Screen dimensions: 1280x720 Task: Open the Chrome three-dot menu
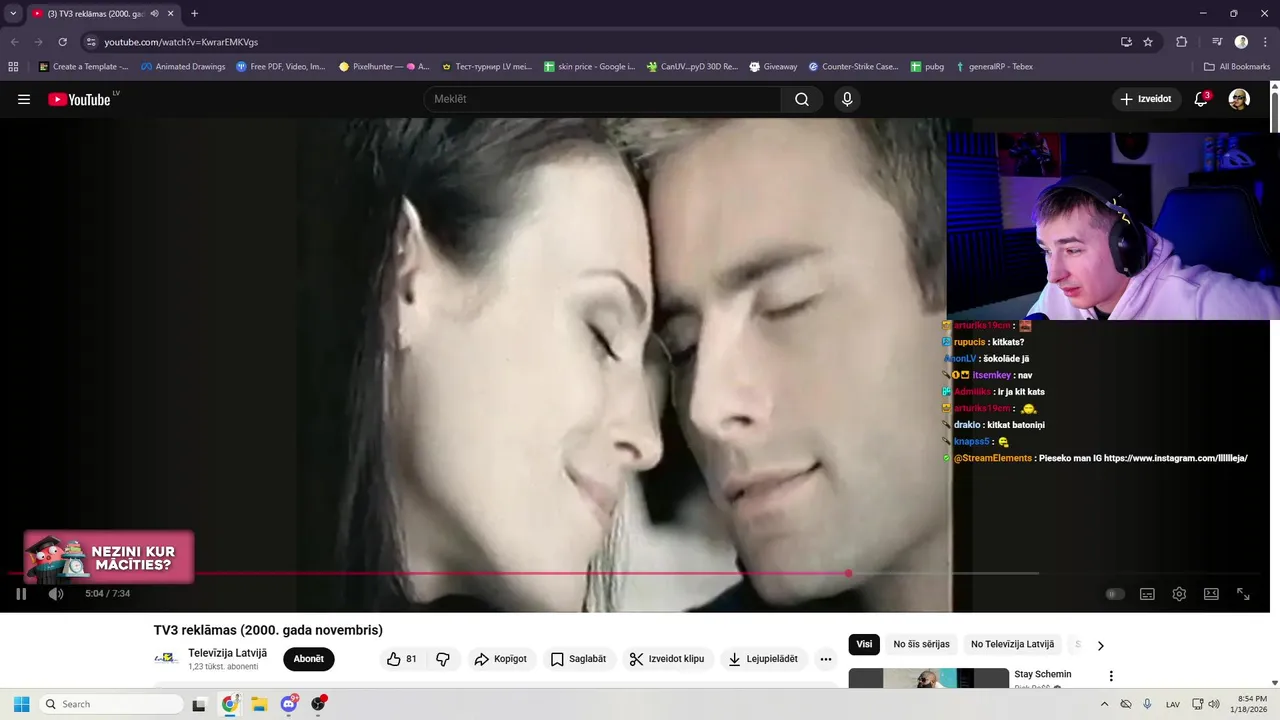(1265, 42)
